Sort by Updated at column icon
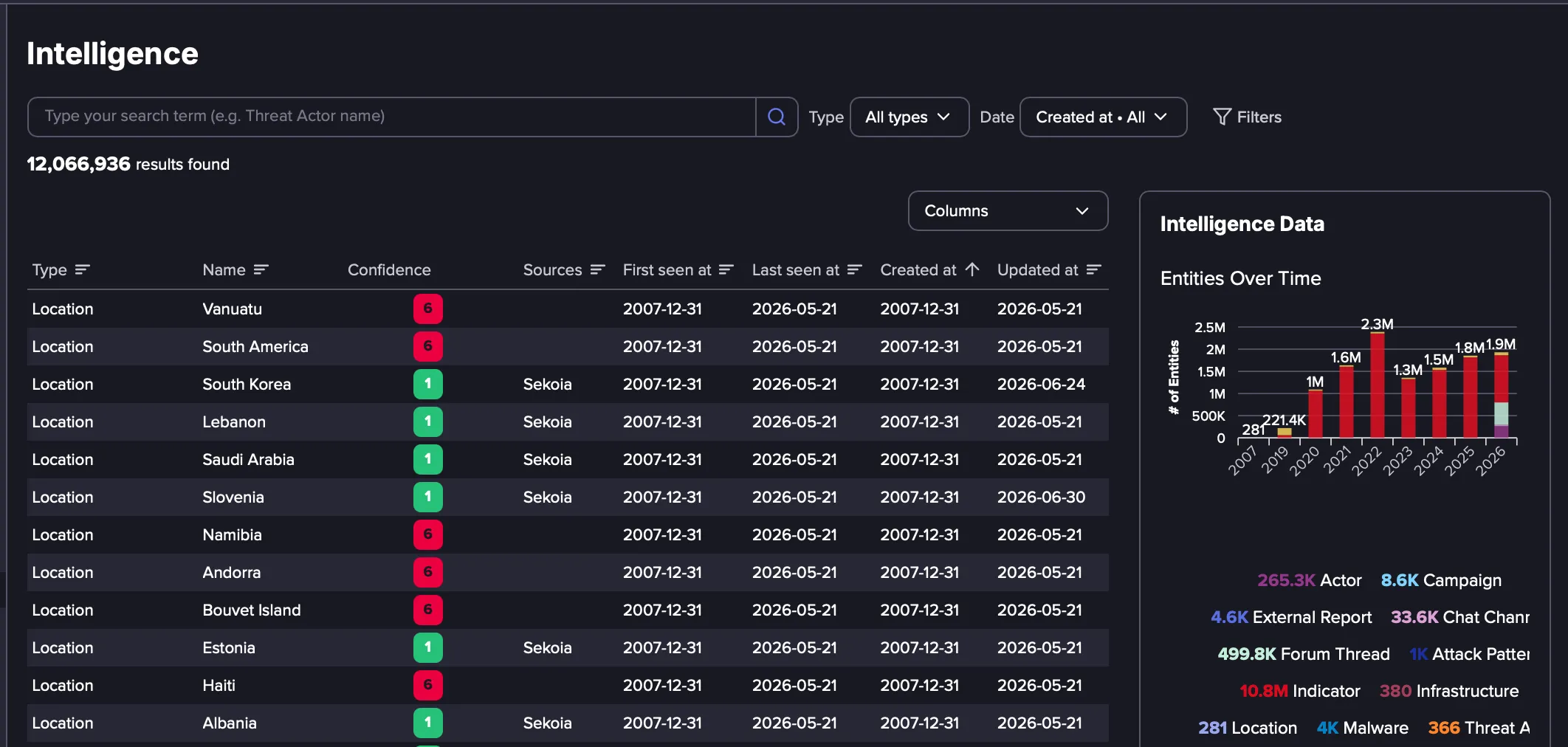The height and width of the screenshot is (747, 1568). click(x=1093, y=270)
